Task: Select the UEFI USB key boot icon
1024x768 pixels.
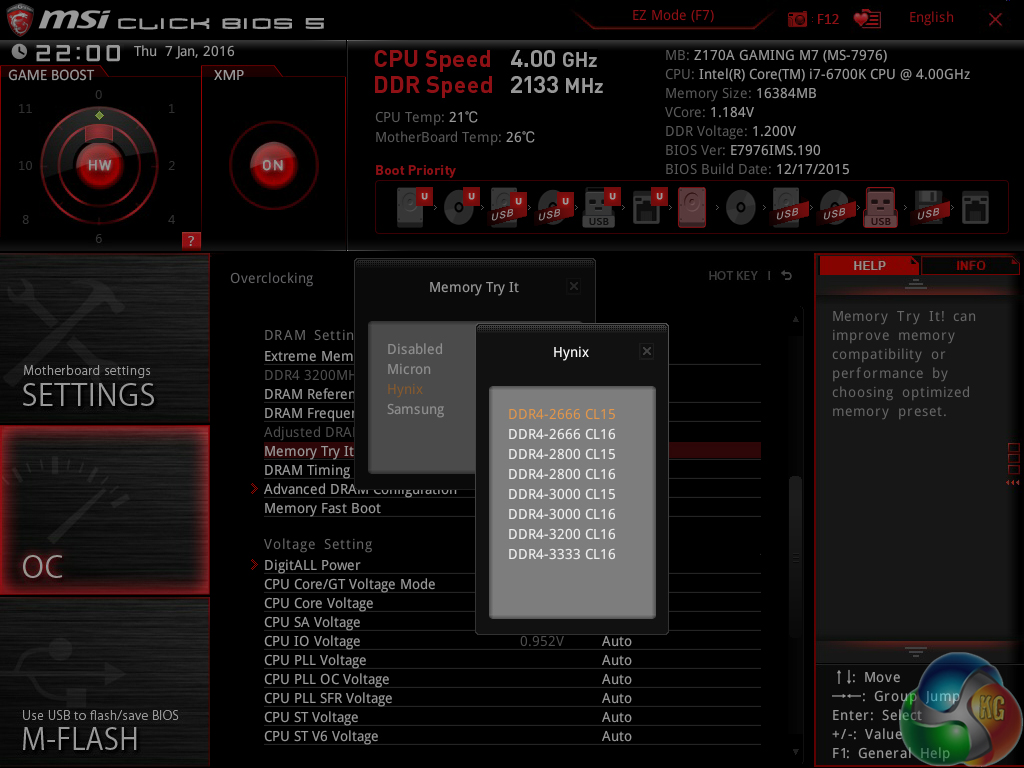Action: tap(600, 207)
